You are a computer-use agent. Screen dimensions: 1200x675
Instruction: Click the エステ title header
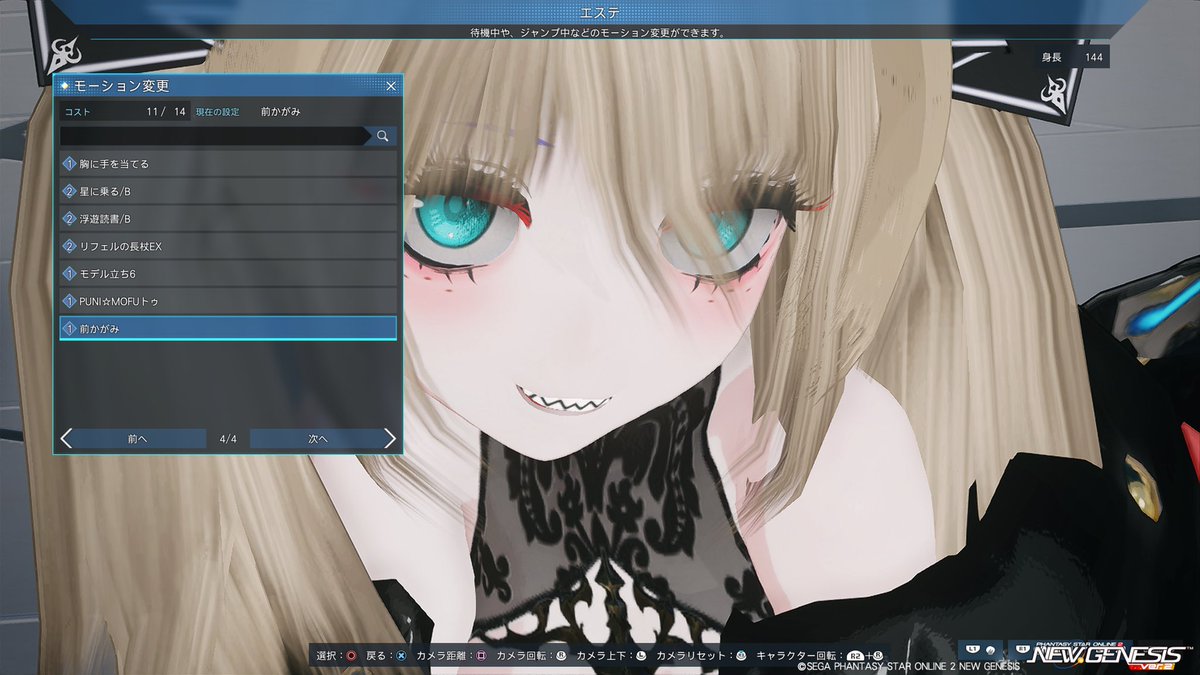[x=600, y=12]
